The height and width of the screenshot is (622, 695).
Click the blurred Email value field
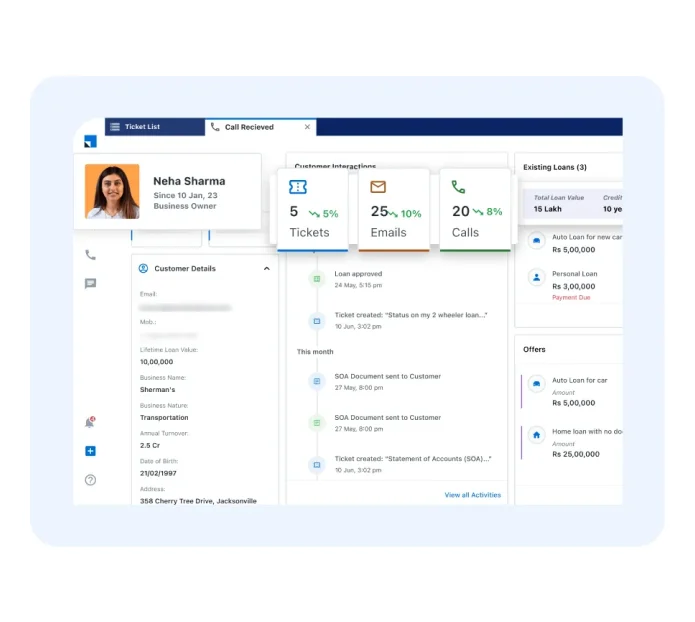point(185,308)
